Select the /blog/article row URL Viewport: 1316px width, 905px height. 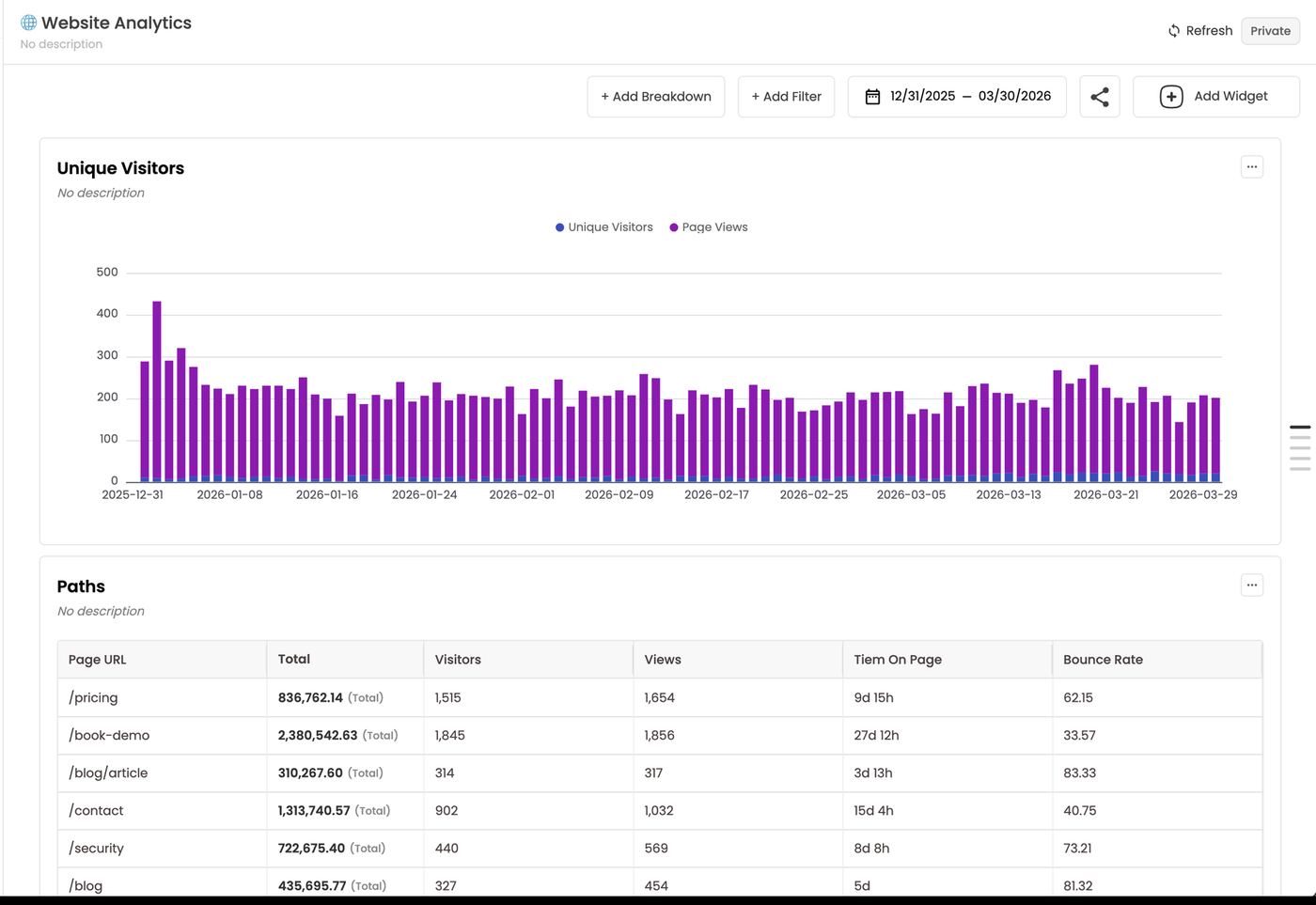tap(108, 773)
